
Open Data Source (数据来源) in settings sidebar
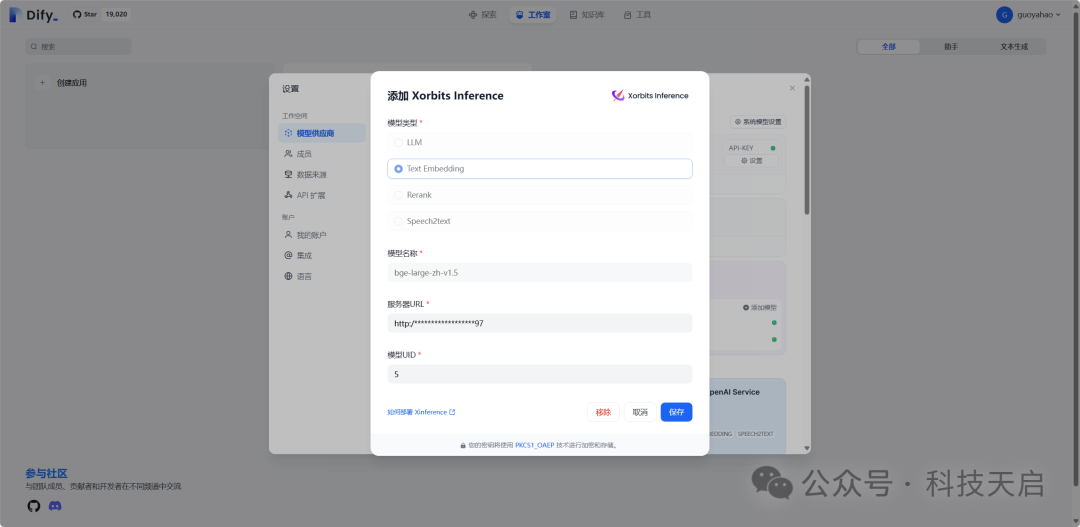pyautogui.click(x=322, y=174)
